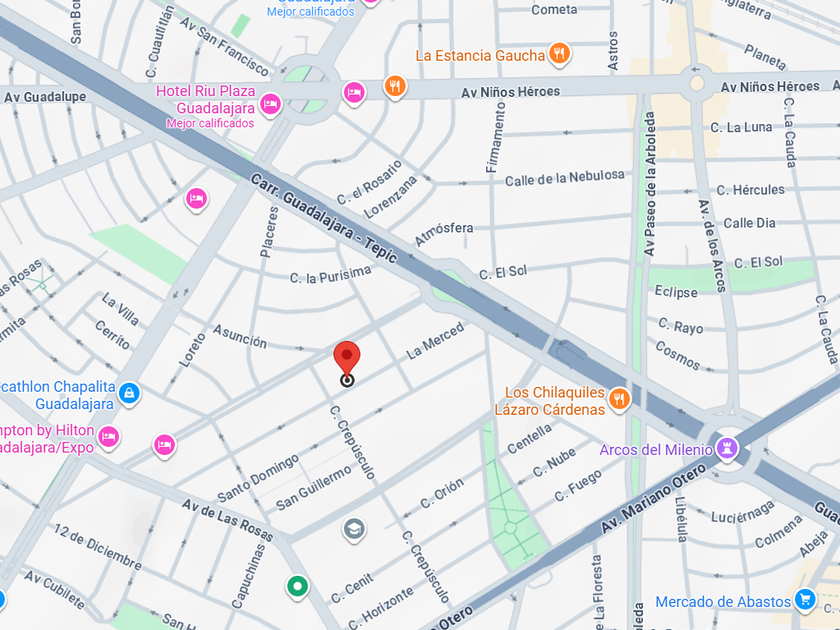Open the school graduation cap icon
Screen dimensions: 840x630
[354, 529]
